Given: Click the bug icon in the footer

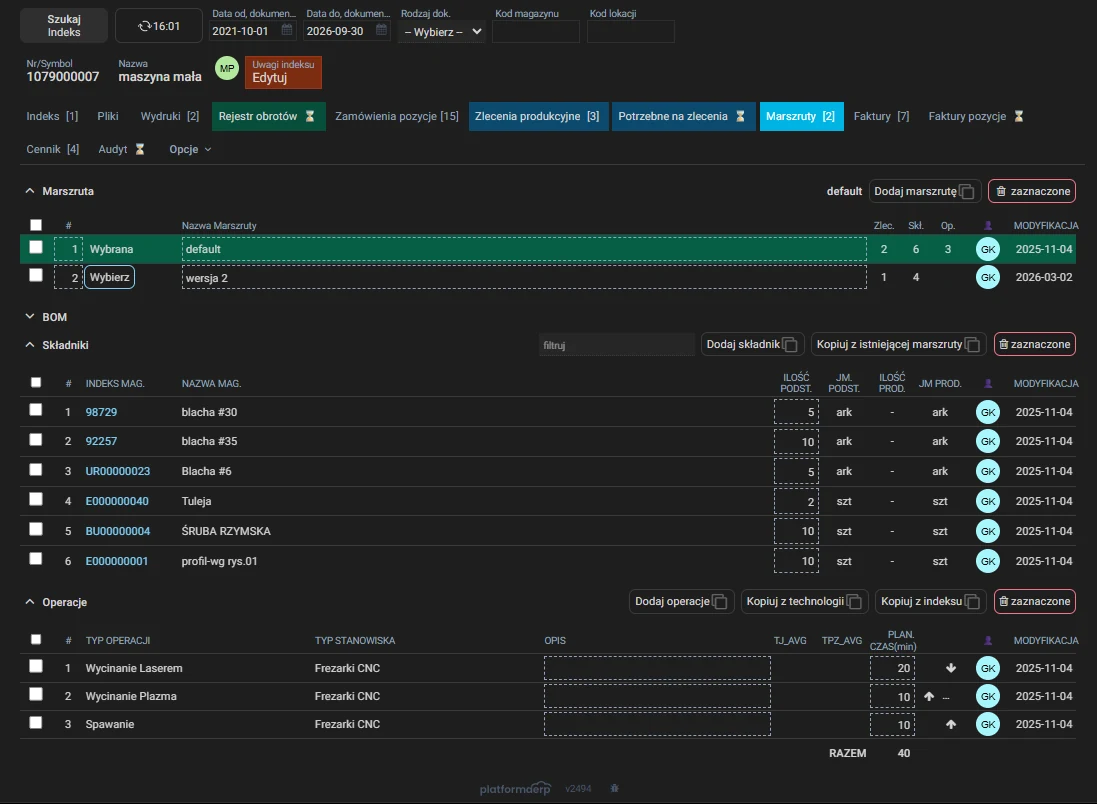Looking at the screenshot, I should pos(614,788).
